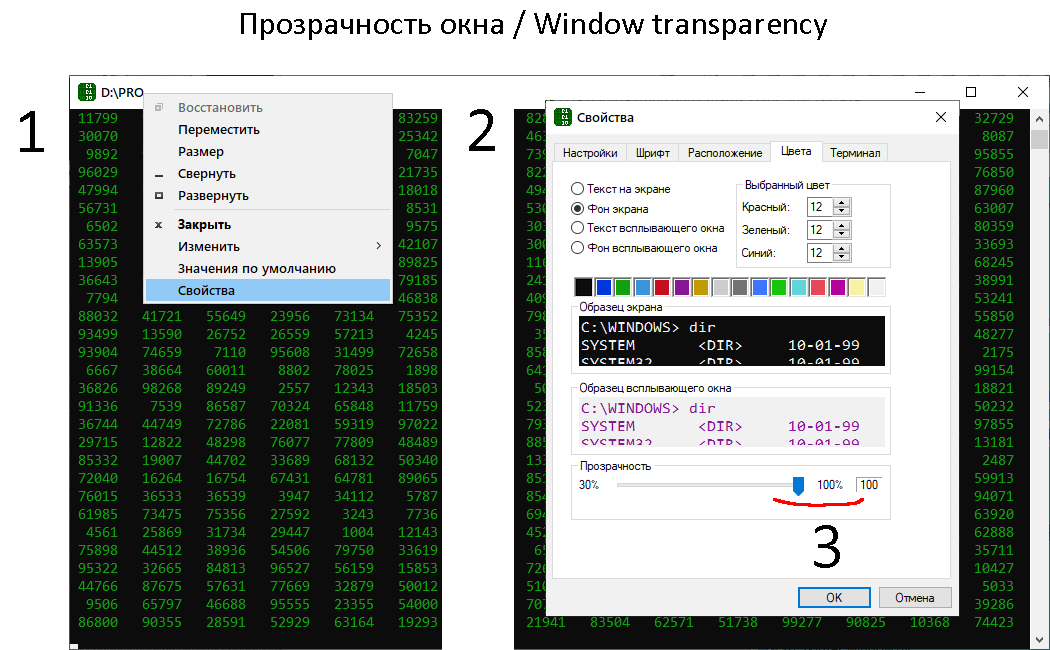Choose the Текст всплывающего окна option
1050x650 pixels.
[x=576, y=227]
